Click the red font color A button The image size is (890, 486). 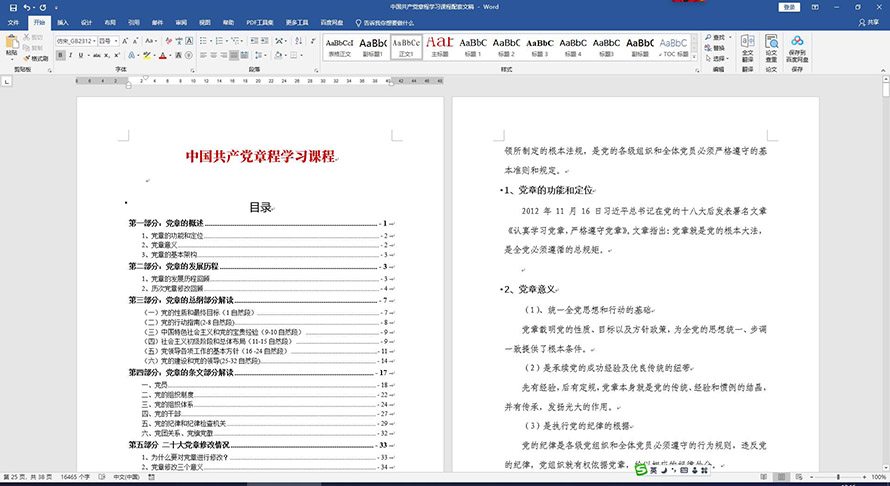coord(163,55)
